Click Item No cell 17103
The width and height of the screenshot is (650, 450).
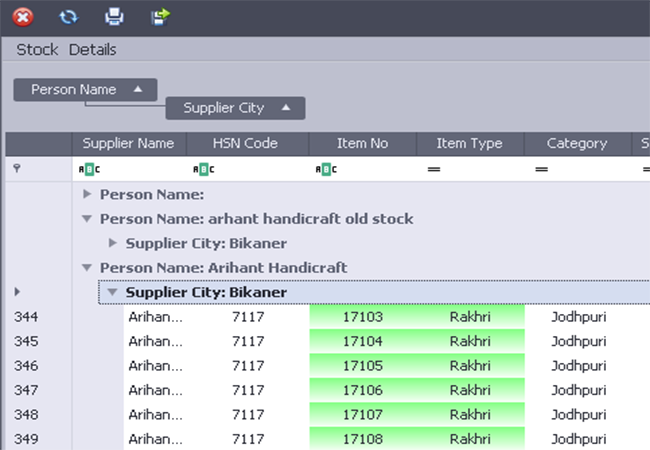363,317
